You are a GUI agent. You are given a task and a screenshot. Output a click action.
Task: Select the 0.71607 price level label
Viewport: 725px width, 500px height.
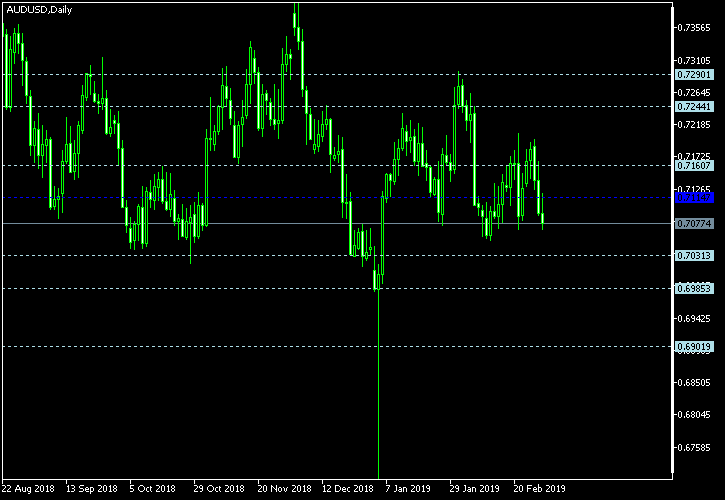694,166
